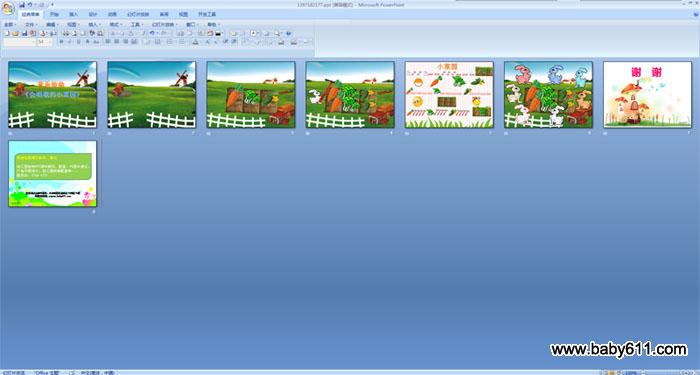
Task: Expand the 文件 classic menu dropdown
Action: [x=31, y=25]
